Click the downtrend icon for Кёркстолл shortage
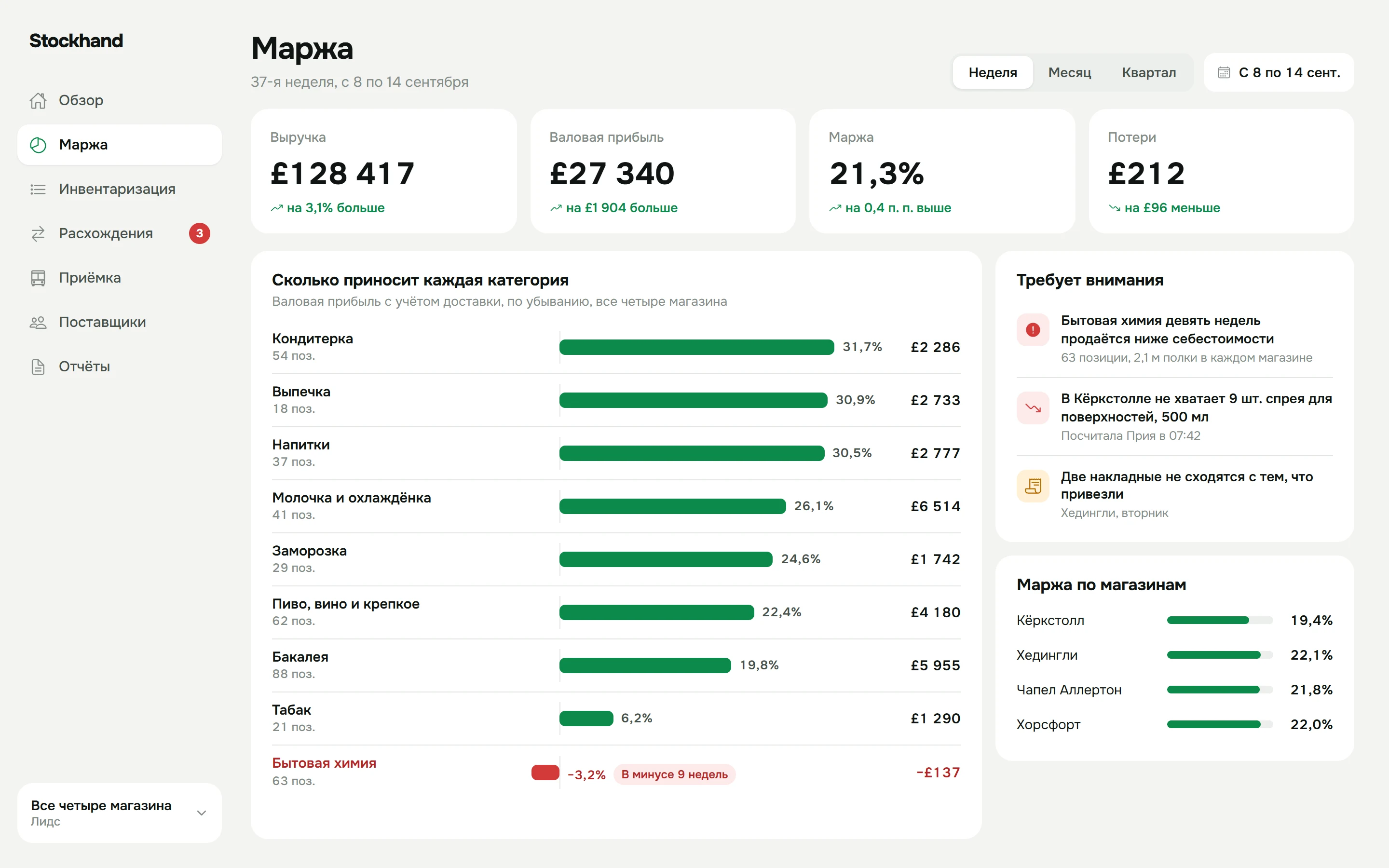 (1033, 407)
